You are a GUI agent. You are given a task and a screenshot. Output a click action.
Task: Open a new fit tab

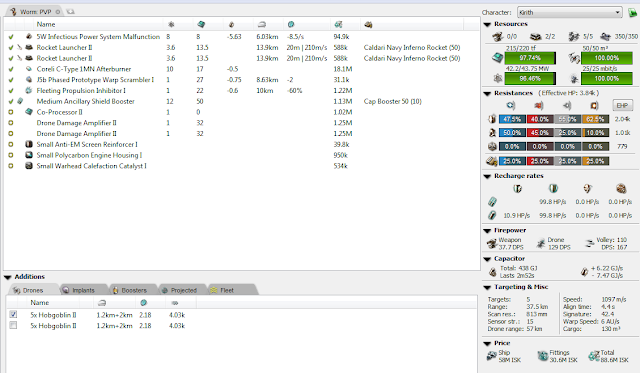(x=71, y=12)
